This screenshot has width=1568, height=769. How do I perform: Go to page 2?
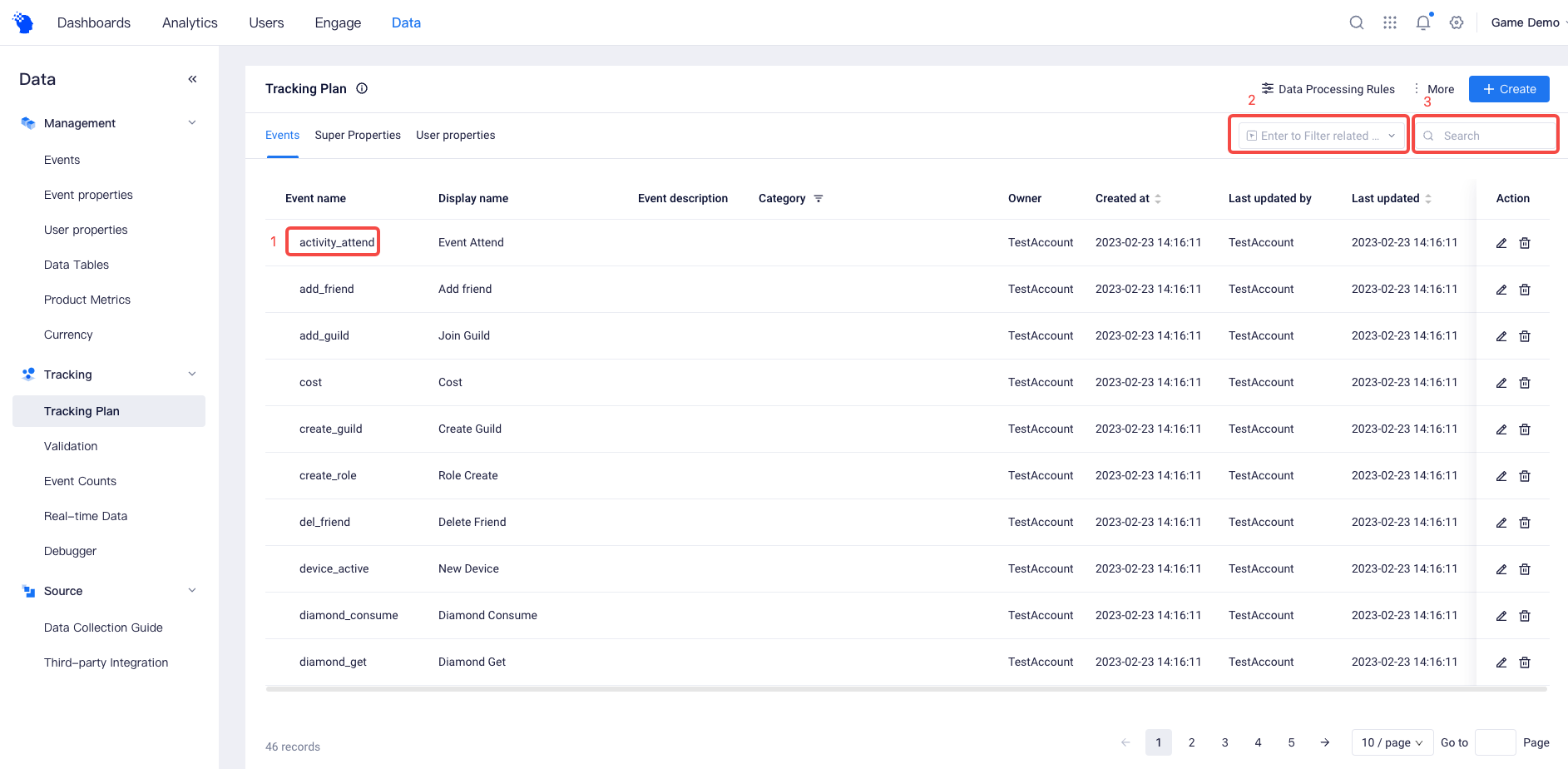[1192, 742]
